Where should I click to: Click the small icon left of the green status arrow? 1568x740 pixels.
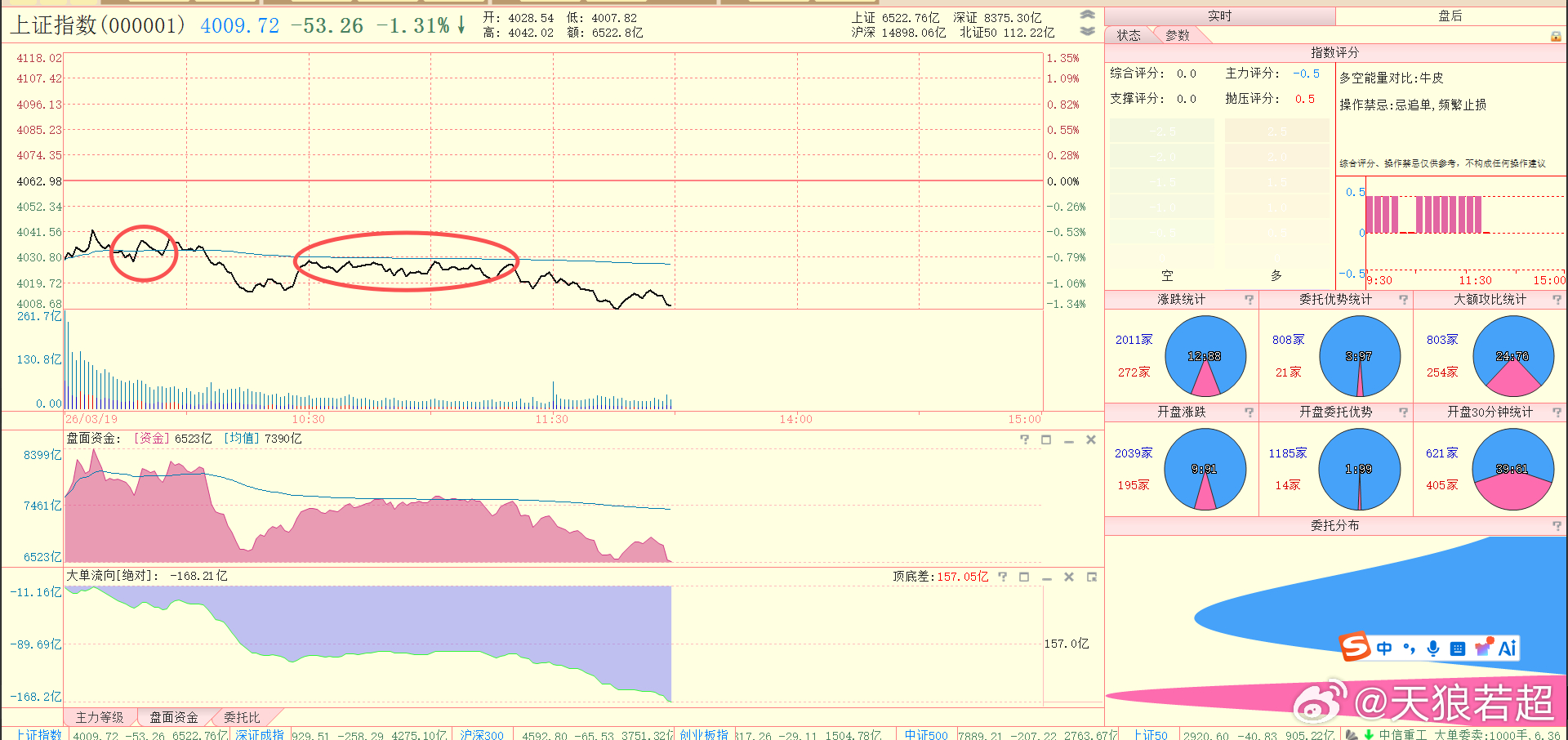click(x=1352, y=734)
